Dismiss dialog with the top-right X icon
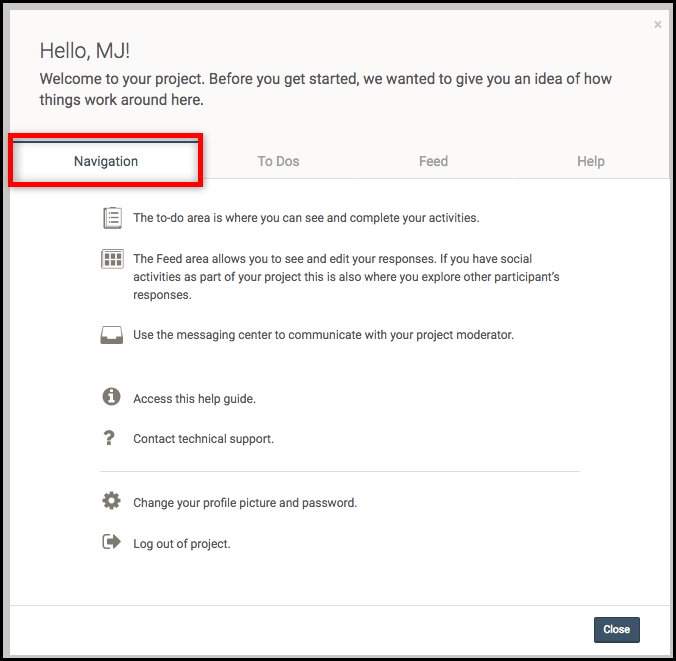The width and height of the screenshot is (676, 661). 657,25
